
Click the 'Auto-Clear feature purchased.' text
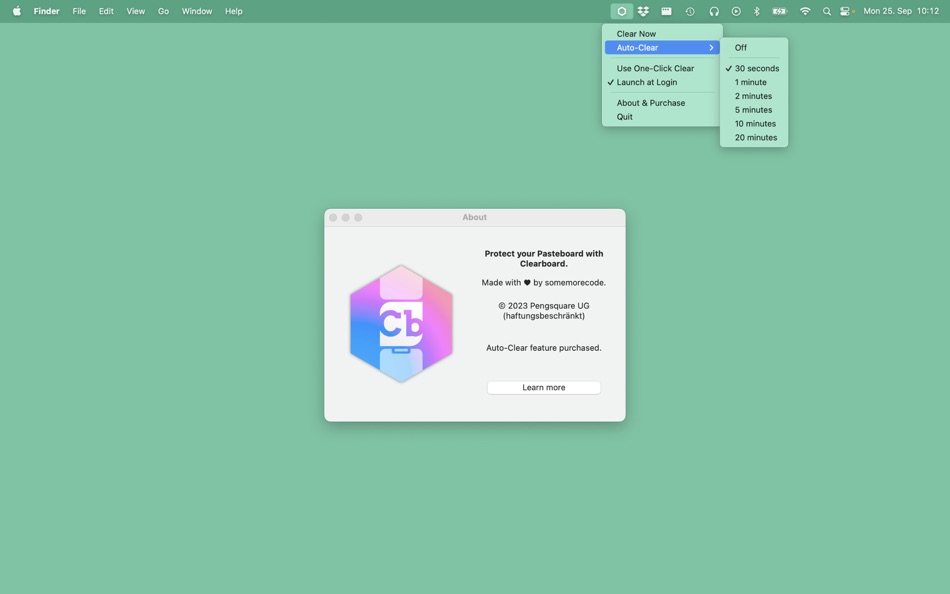[x=543, y=348]
